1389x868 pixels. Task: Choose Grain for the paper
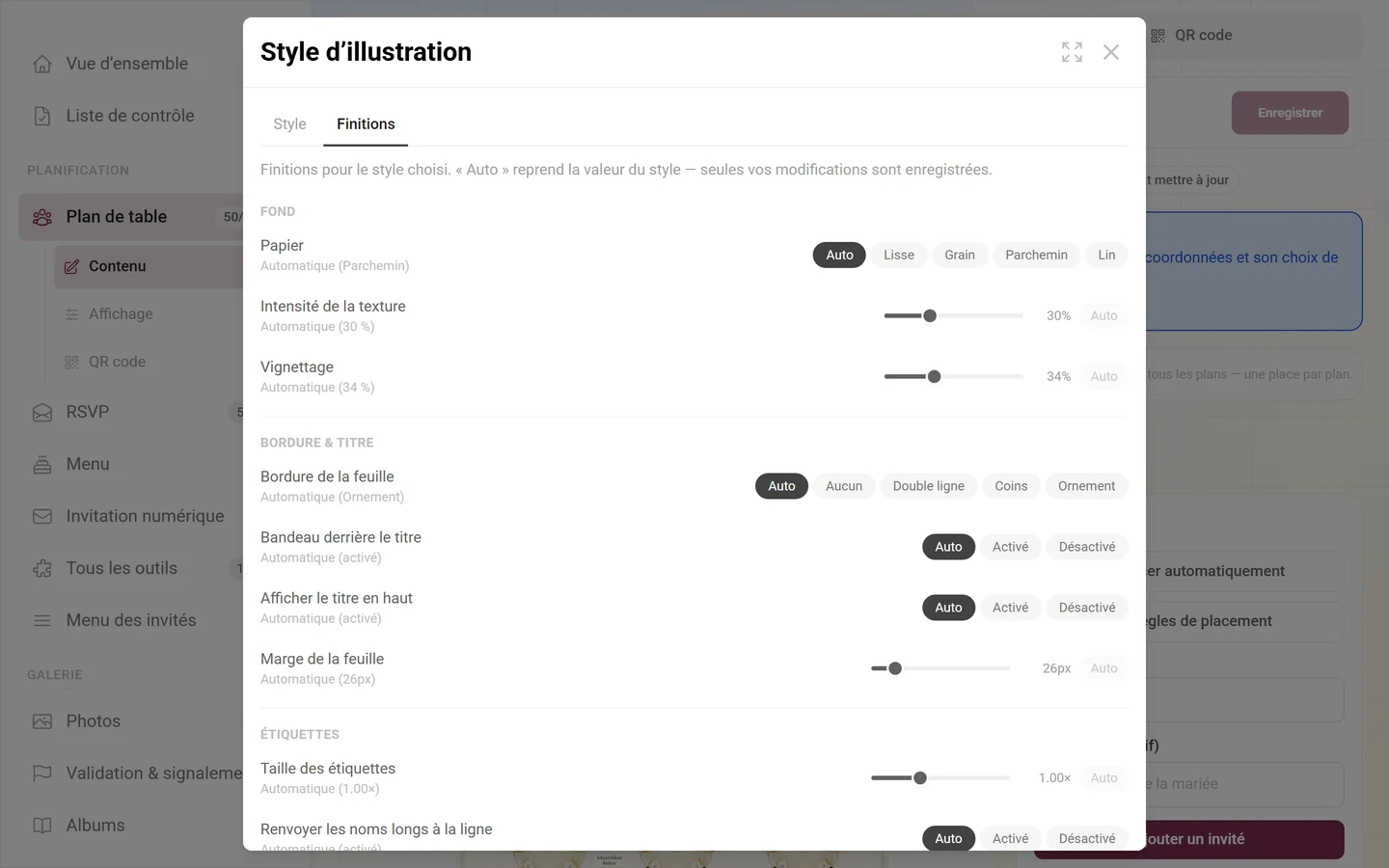tap(960, 255)
